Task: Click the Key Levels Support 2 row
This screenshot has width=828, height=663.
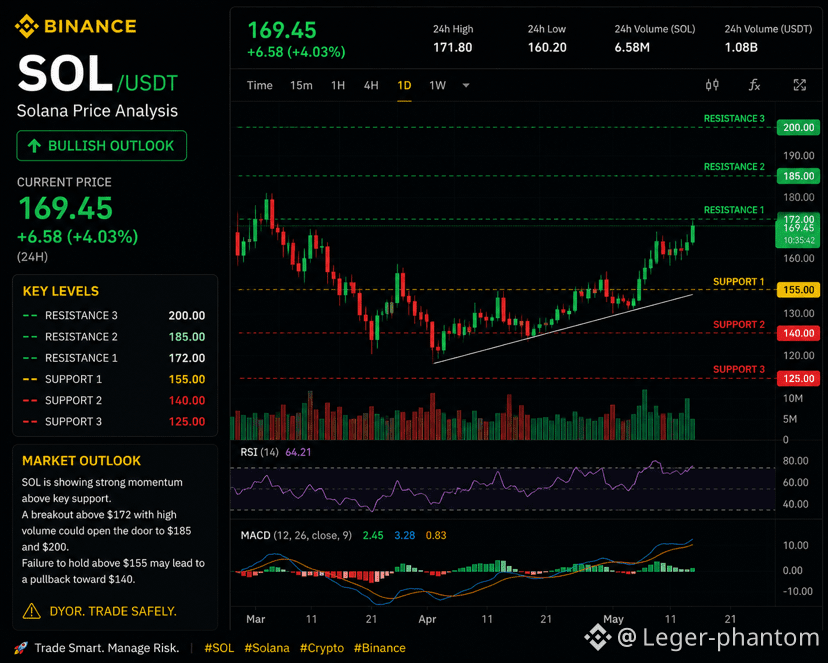Action: [x=114, y=400]
